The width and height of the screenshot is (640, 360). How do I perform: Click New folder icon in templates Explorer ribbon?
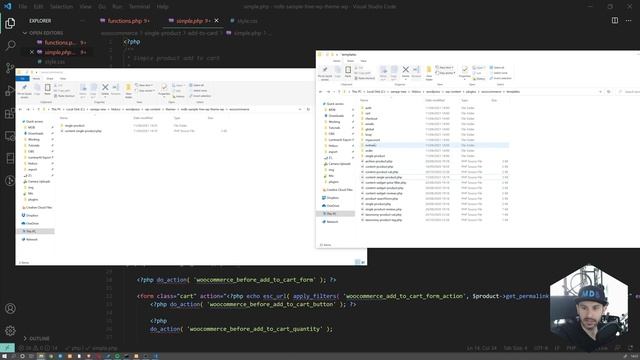pos(429,72)
